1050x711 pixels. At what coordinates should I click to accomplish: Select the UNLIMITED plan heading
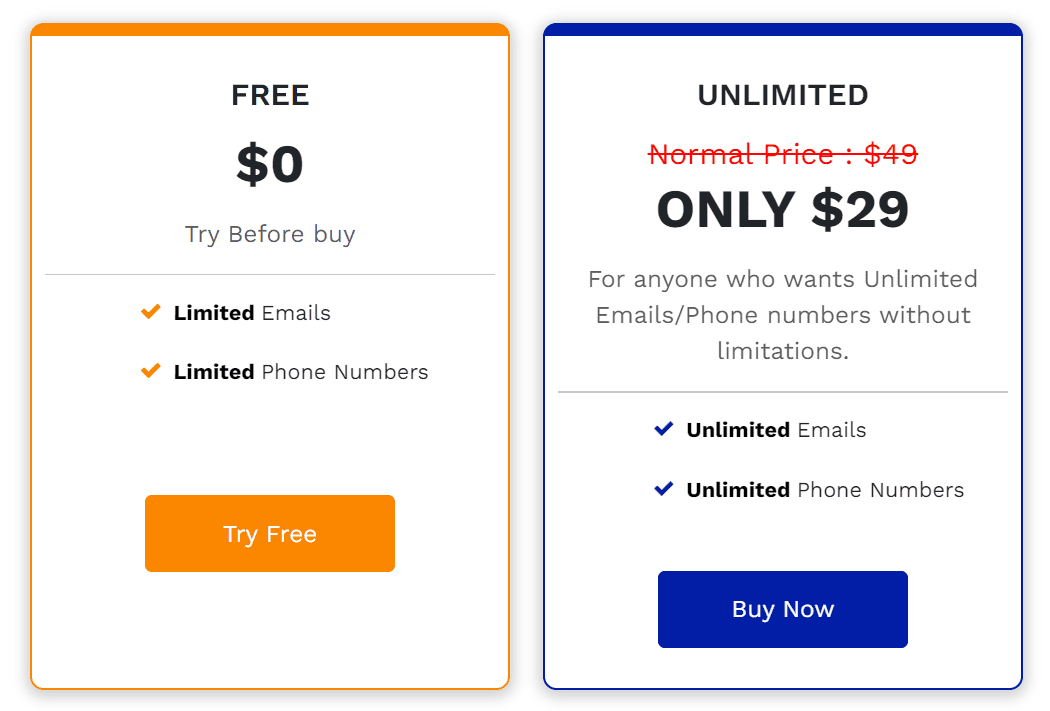783,95
